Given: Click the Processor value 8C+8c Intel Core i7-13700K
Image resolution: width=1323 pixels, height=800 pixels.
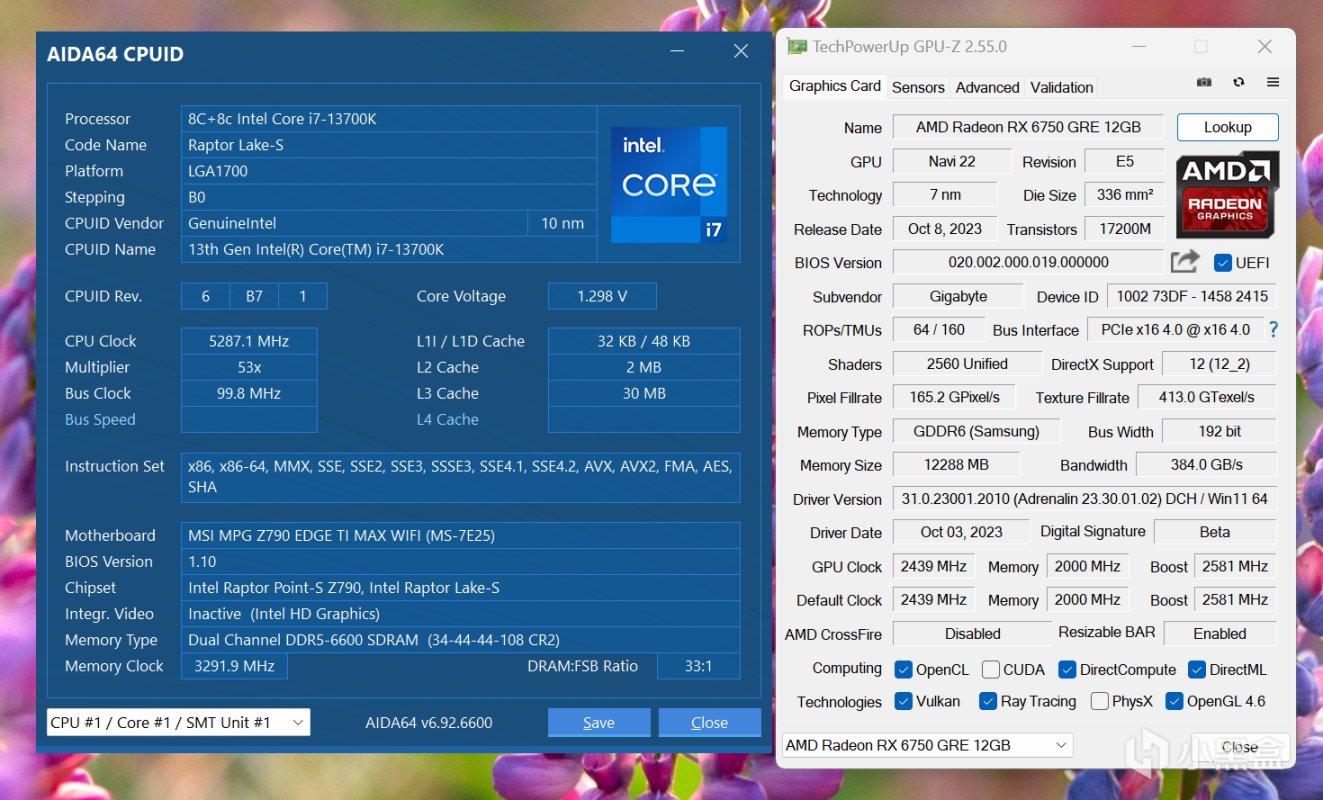Looking at the screenshot, I should [x=389, y=119].
